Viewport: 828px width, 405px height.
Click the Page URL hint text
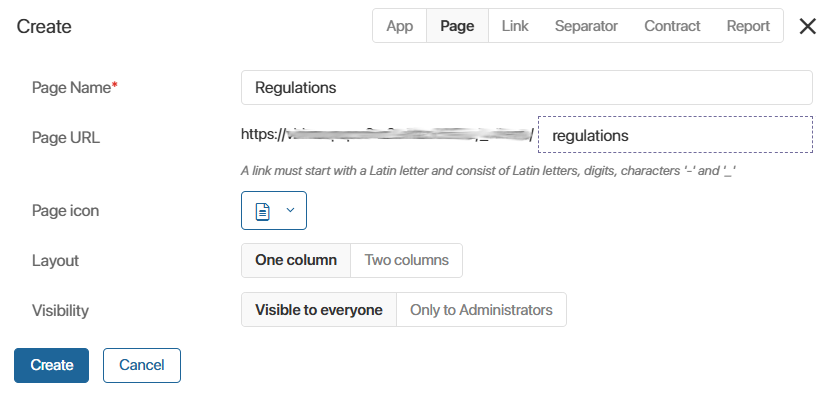(x=488, y=171)
